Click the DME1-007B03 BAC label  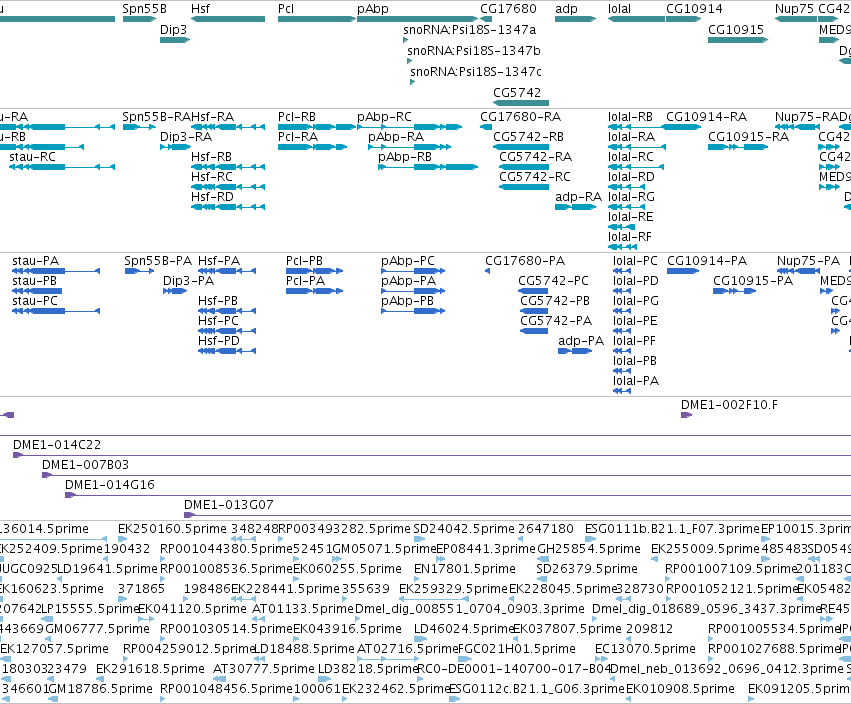(85, 465)
